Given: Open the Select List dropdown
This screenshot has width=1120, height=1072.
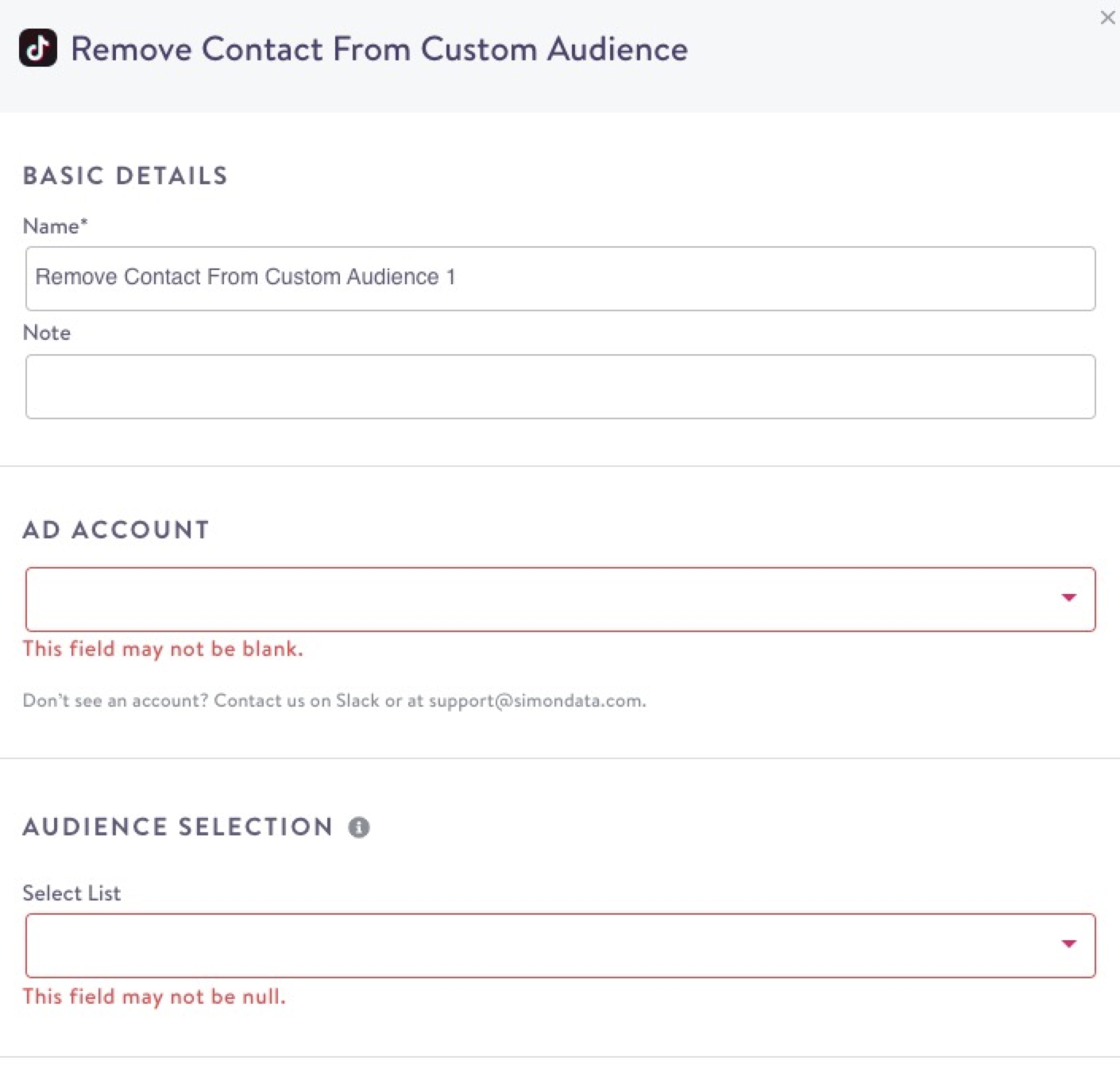Looking at the screenshot, I should 560,946.
